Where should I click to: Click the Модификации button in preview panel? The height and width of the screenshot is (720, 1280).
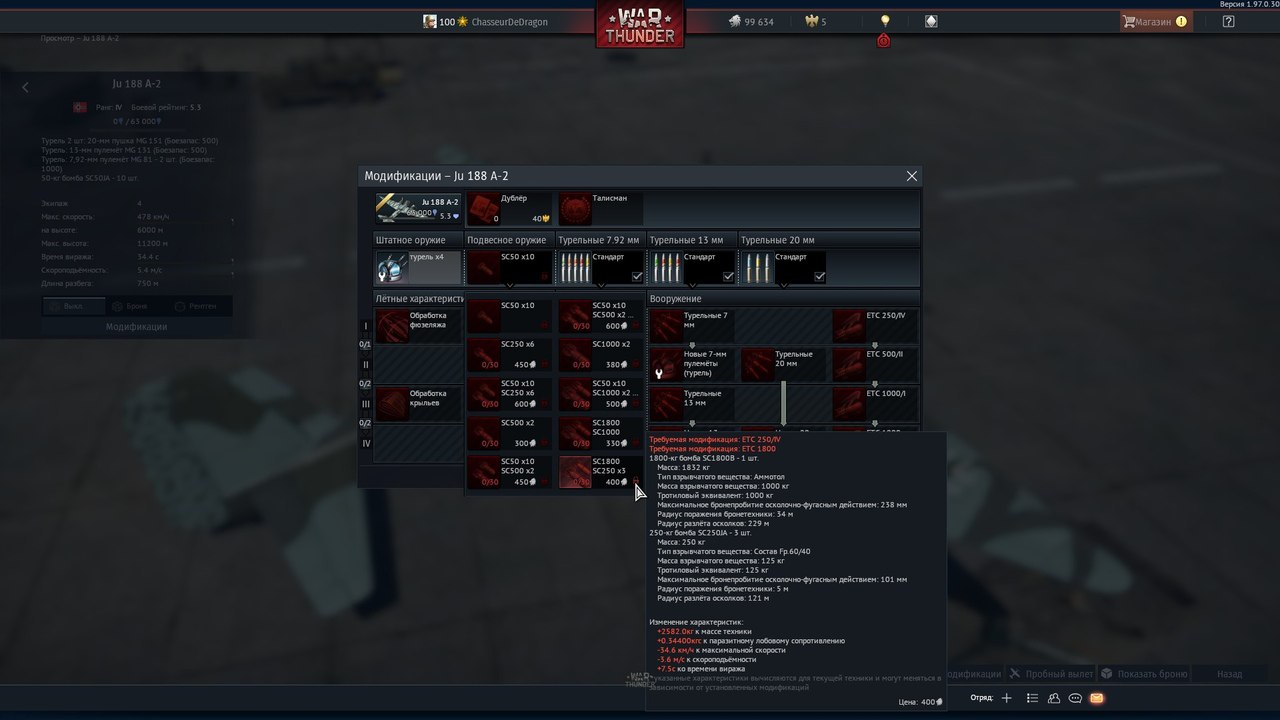(x=136, y=327)
